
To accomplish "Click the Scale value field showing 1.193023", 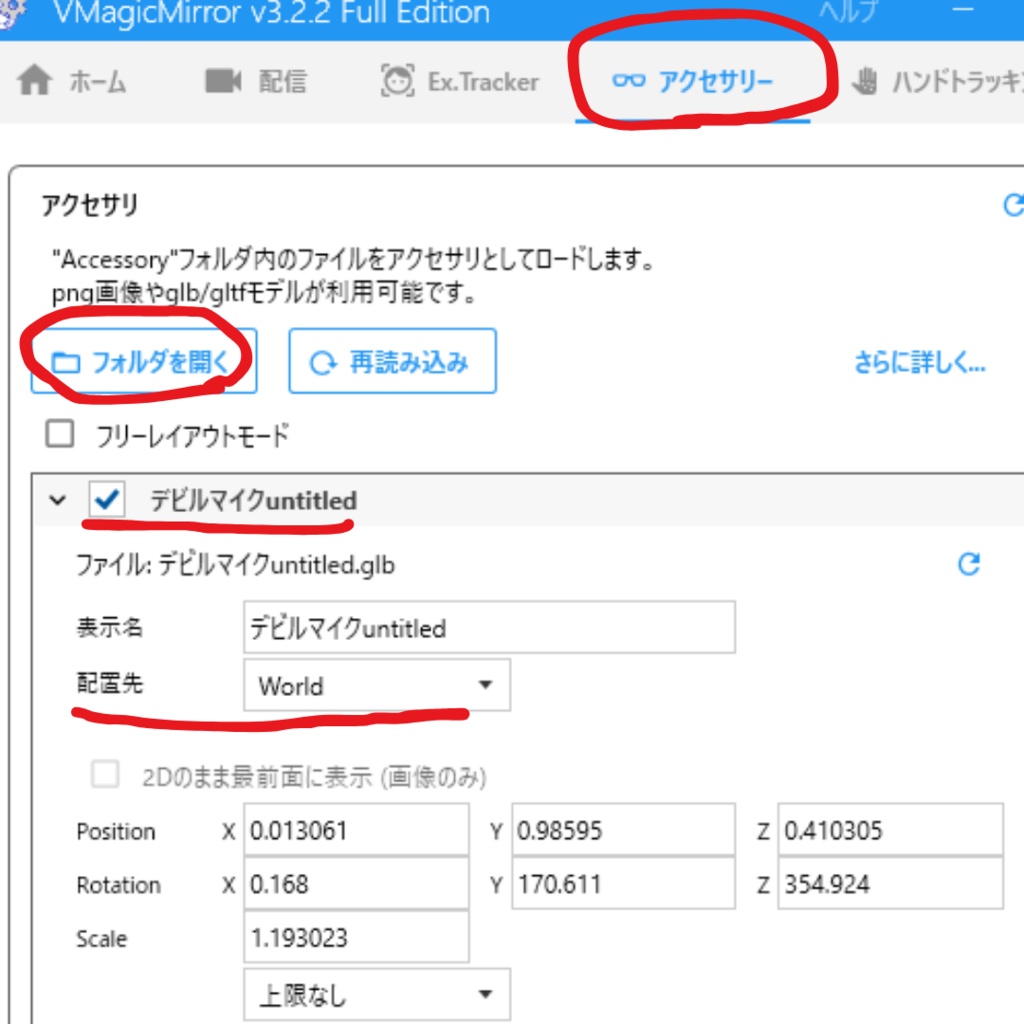I will (x=356, y=937).
